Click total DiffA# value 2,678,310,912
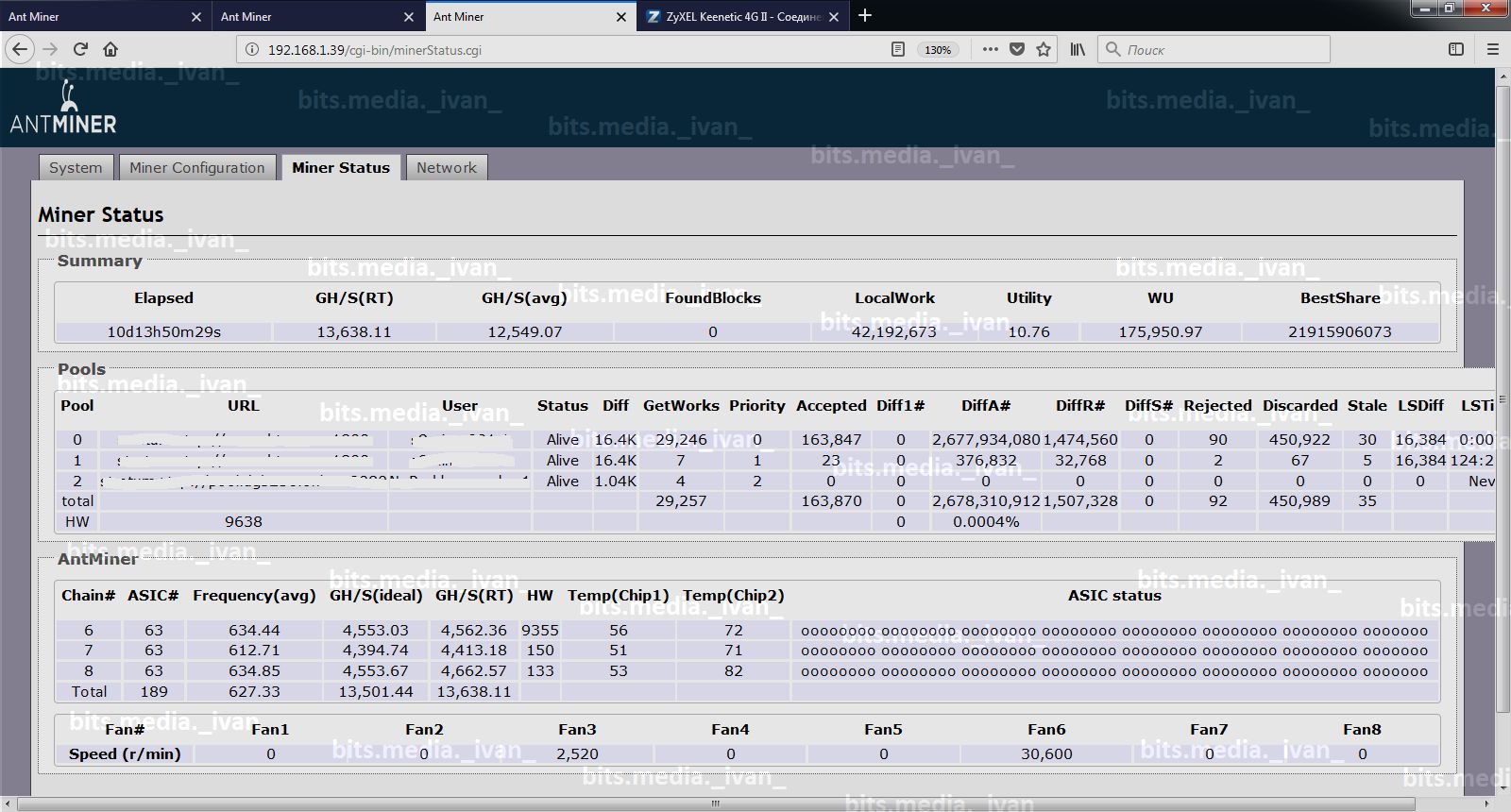 coord(986,500)
